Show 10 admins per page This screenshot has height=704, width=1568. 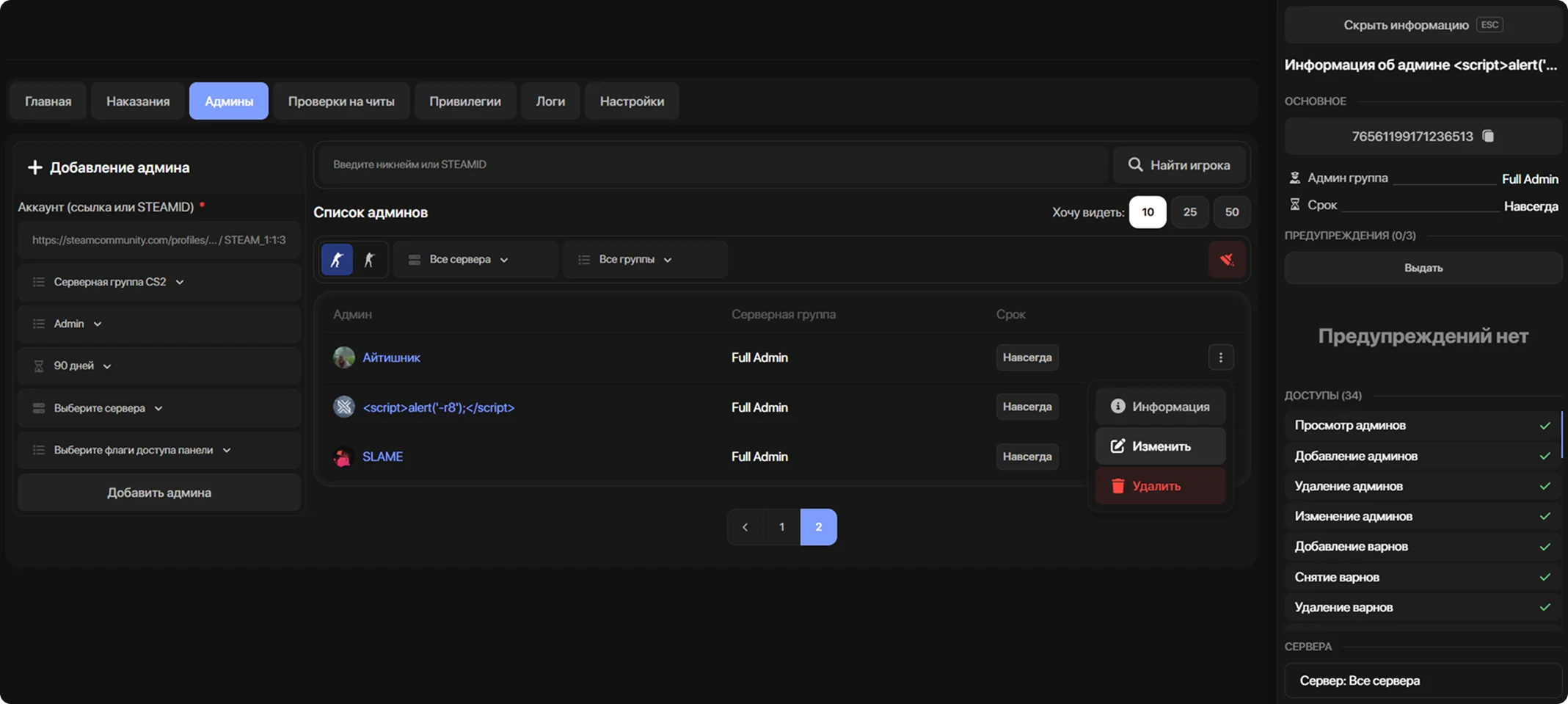[x=1148, y=212]
